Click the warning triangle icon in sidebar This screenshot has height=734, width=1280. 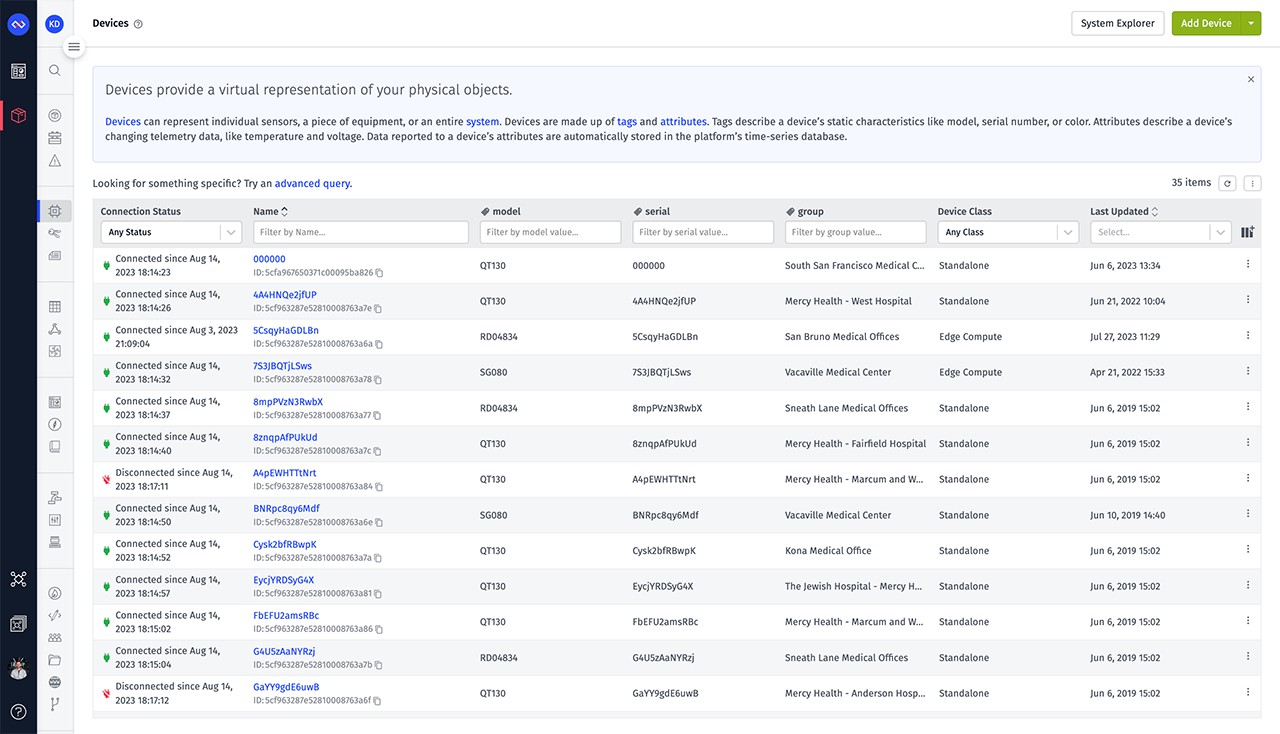pos(55,161)
